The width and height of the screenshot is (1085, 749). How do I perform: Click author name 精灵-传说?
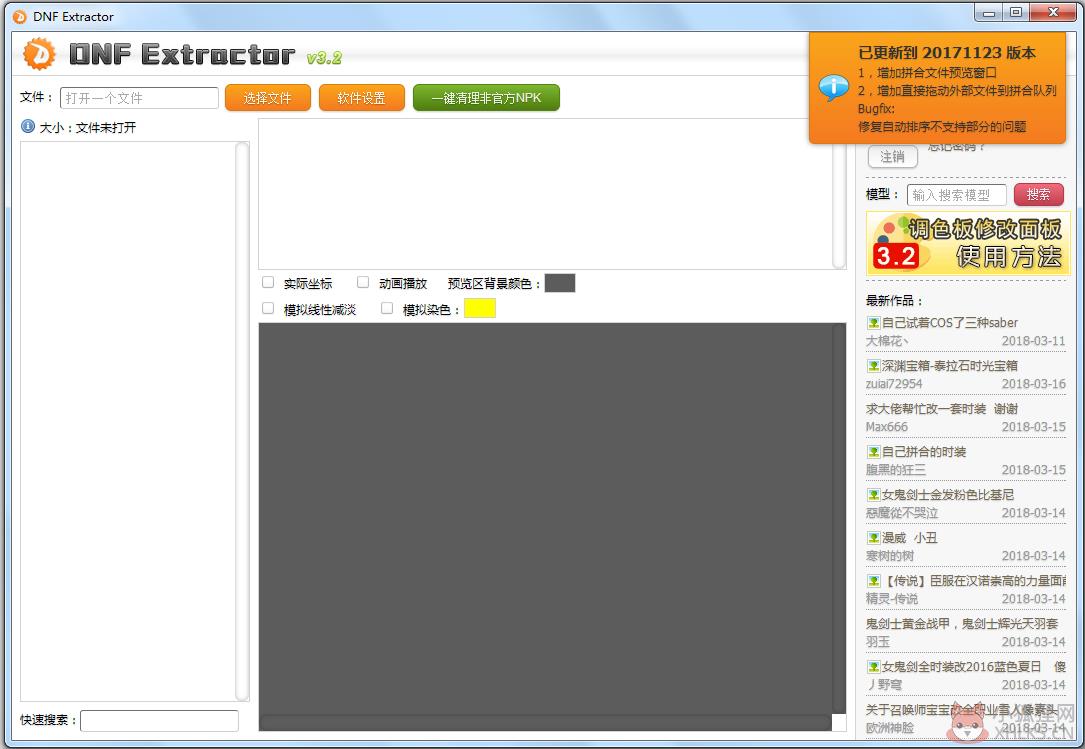(892, 598)
